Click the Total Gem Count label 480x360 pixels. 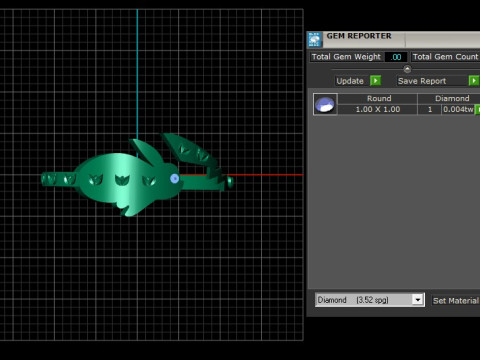point(445,57)
